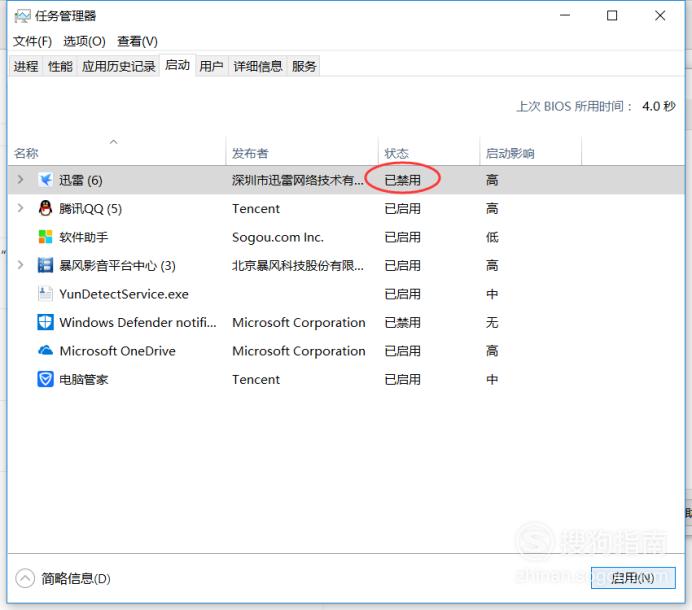The height and width of the screenshot is (610, 692).
Task: Click the Windows Defender shield icon
Action: [x=45, y=322]
